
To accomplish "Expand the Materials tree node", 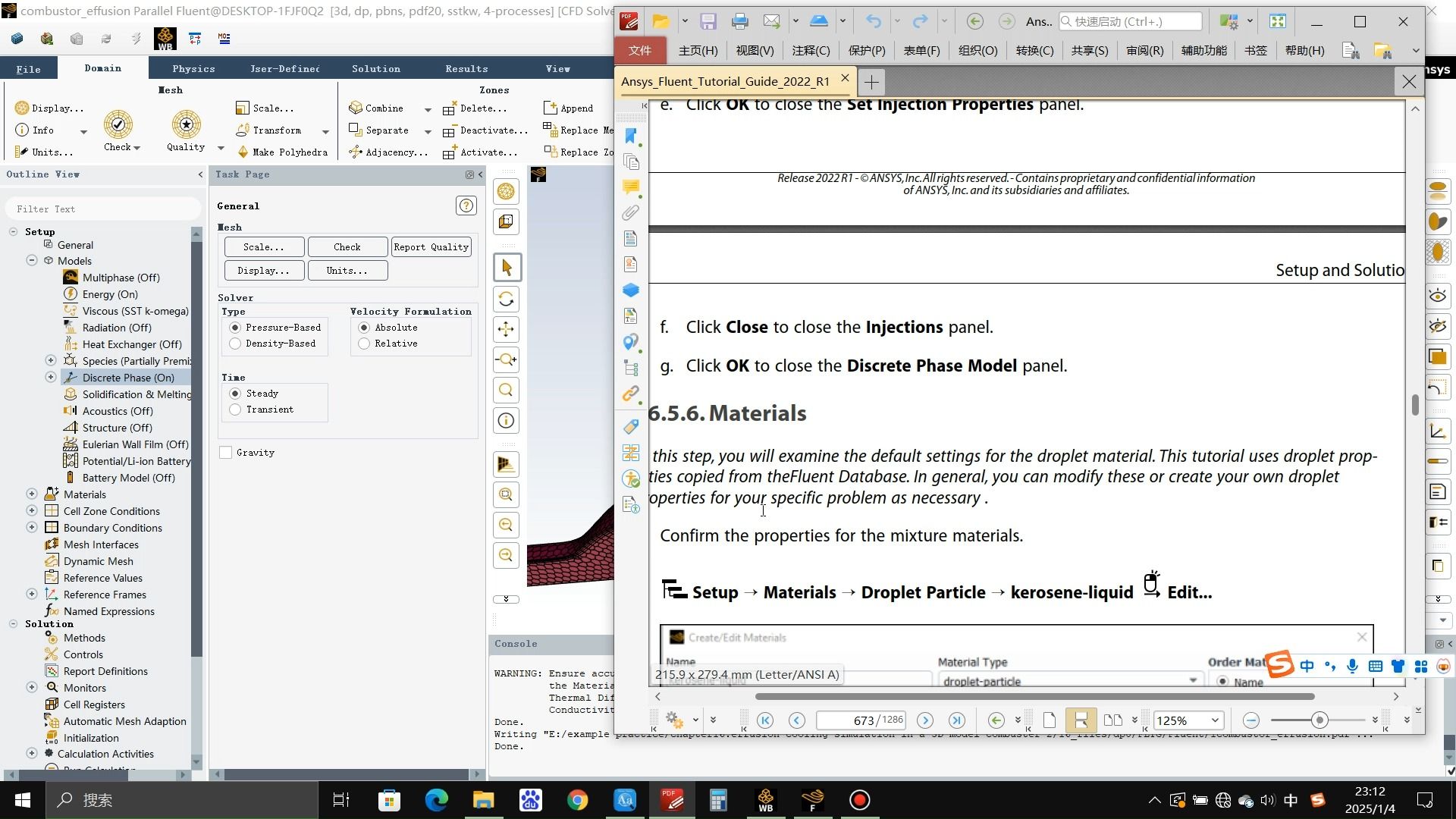I will (32, 494).
